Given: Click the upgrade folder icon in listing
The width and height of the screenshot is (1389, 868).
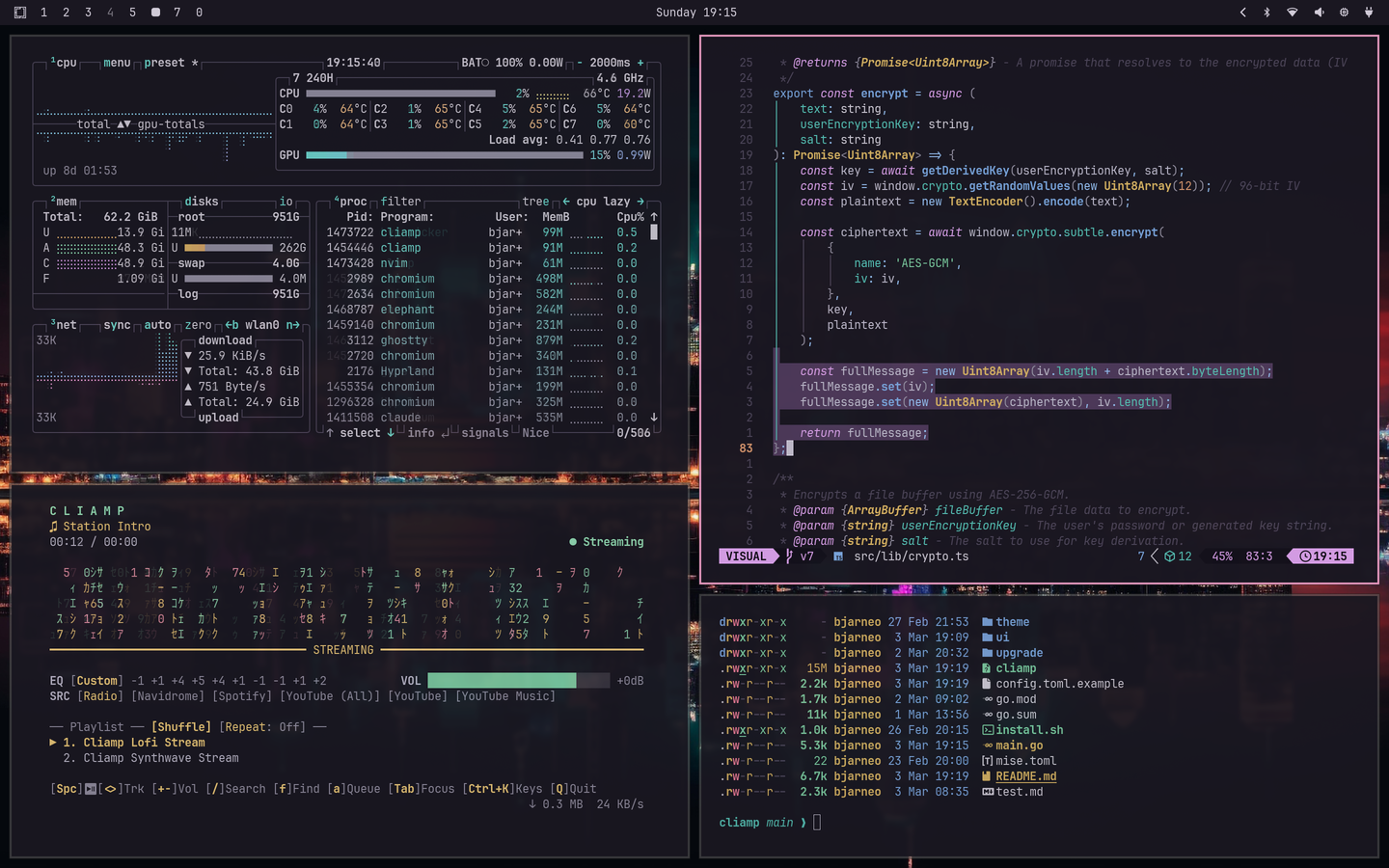Looking at the screenshot, I should coord(988,653).
